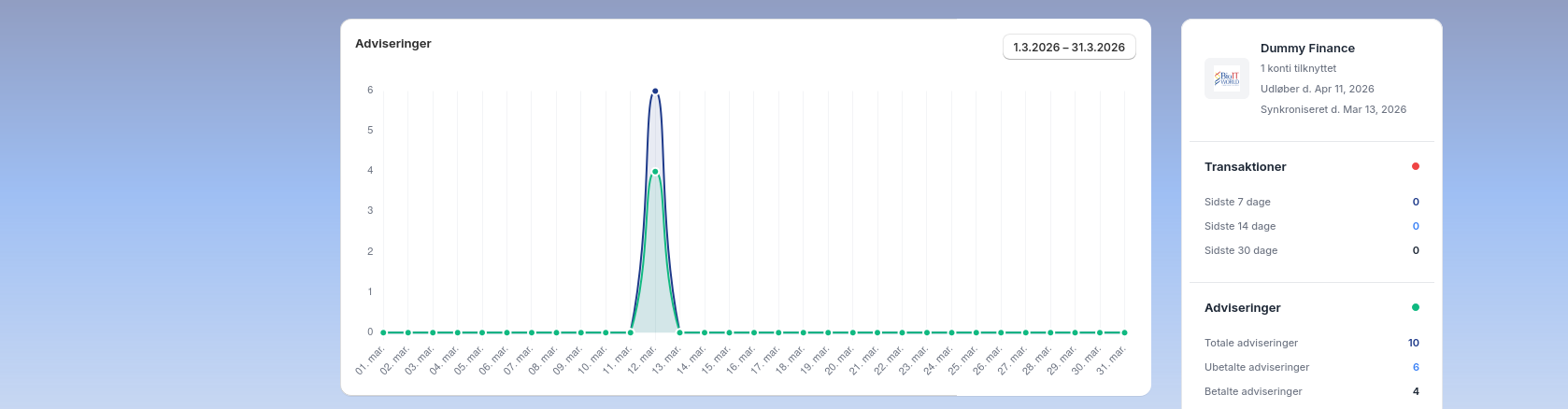
Task: Select the 'Sidste 14 dage' row label
Action: click(1240, 226)
